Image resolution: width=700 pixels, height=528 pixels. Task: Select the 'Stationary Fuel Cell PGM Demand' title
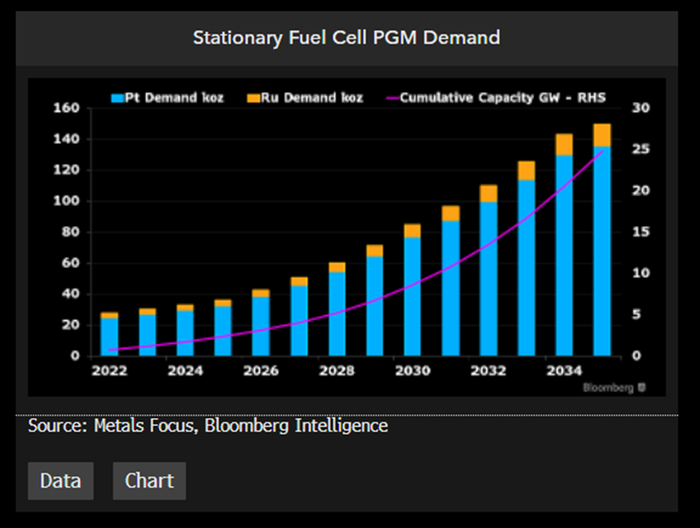(x=346, y=37)
